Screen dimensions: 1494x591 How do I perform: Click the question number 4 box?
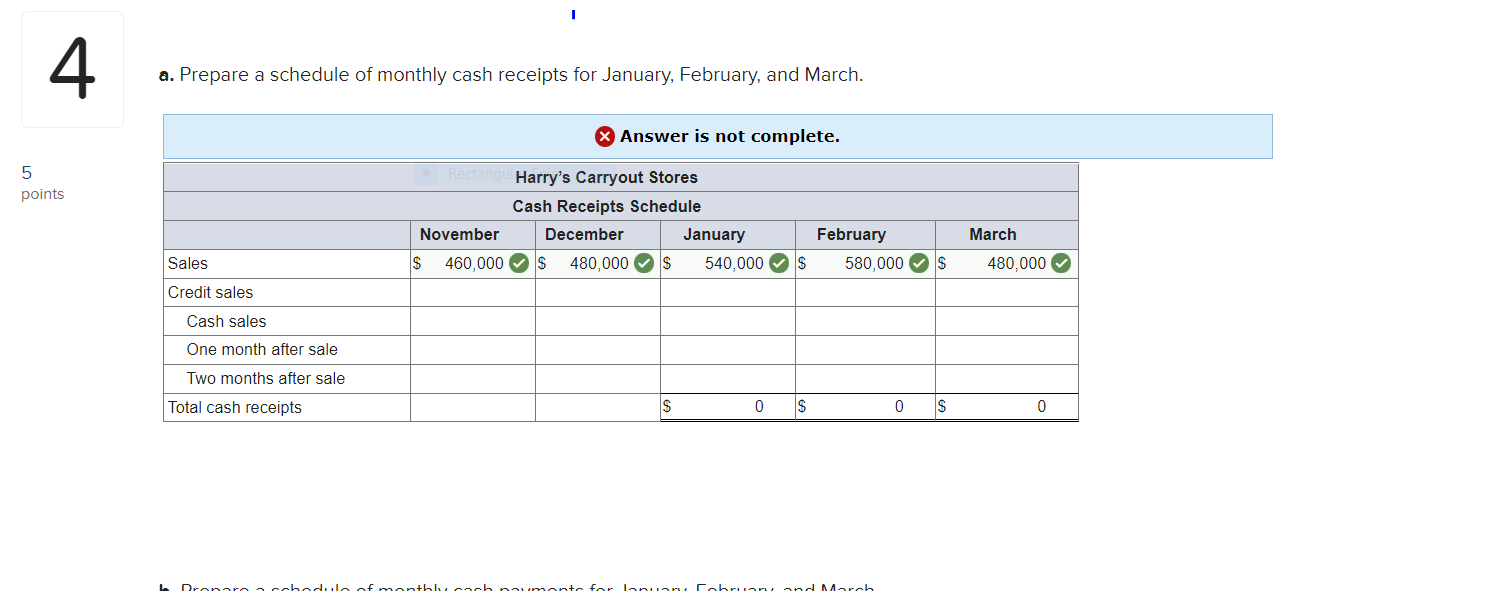(72, 70)
